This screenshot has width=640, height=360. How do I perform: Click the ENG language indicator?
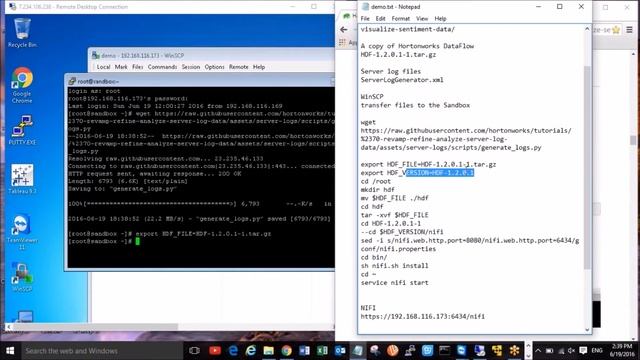coord(597,351)
